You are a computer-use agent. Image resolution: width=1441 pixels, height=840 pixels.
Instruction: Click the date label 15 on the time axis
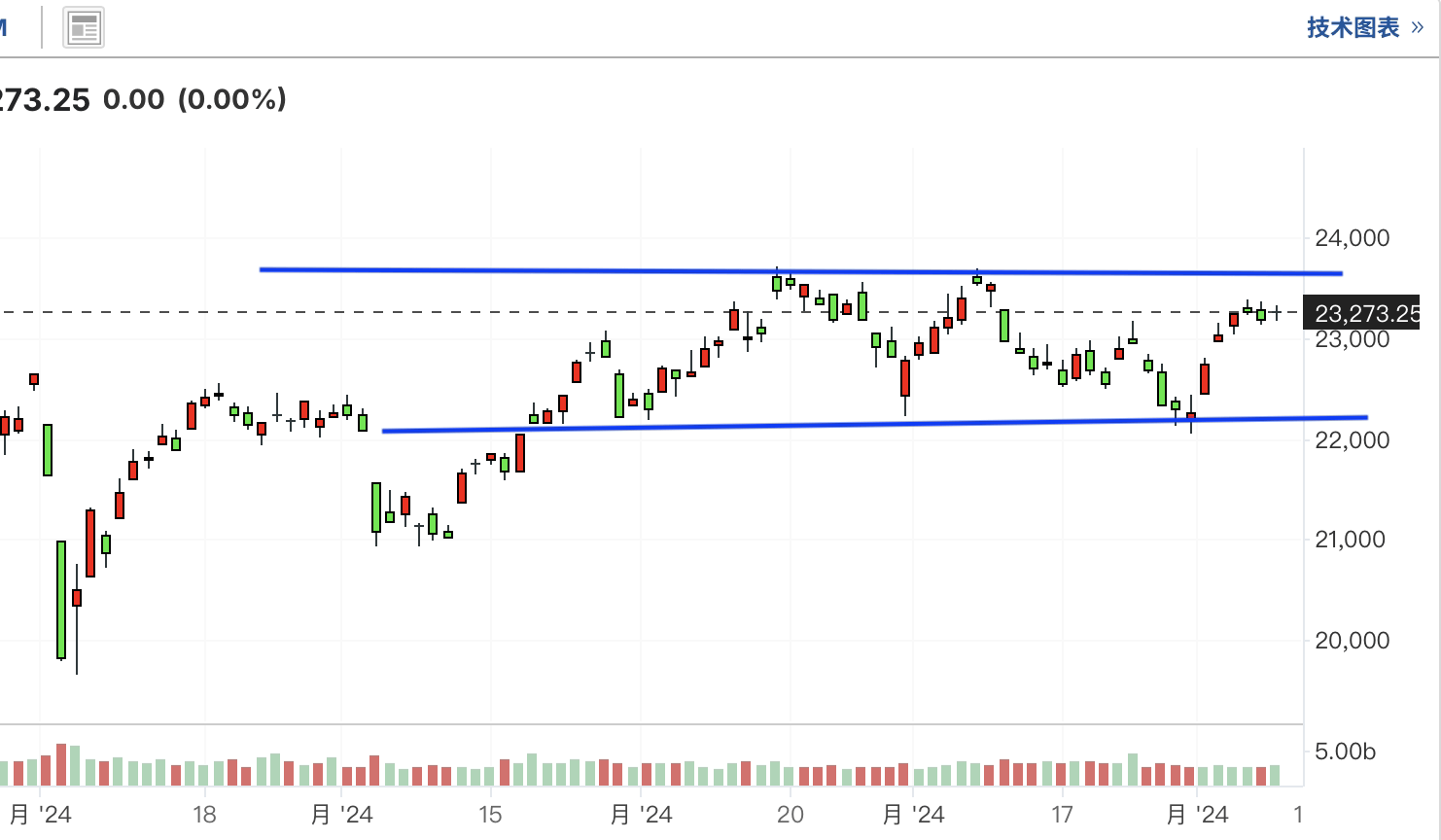[490, 814]
